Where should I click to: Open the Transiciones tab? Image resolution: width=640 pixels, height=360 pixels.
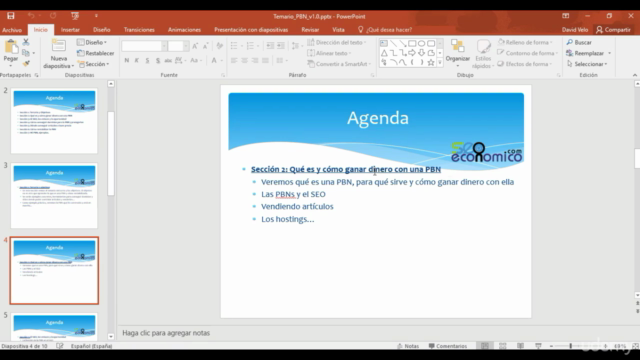coord(139,30)
